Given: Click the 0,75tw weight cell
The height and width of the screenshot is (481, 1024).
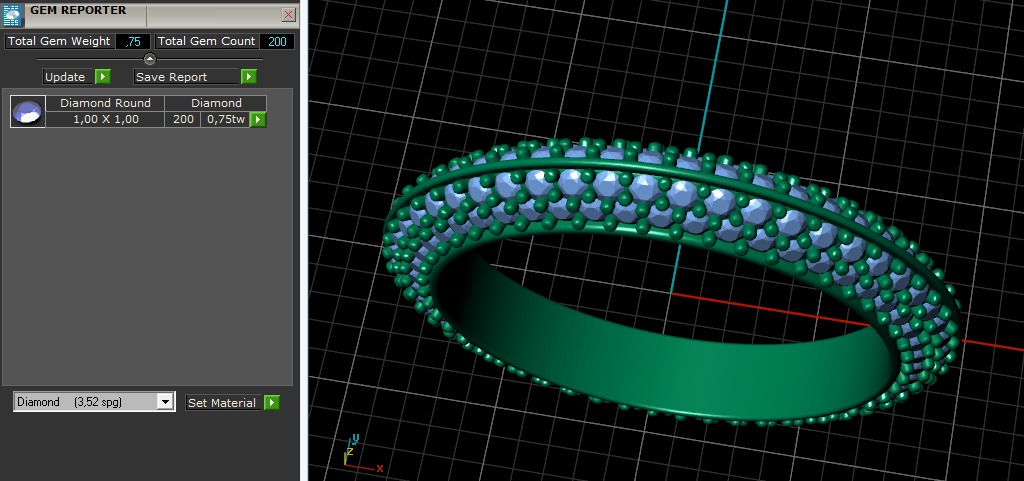Looking at the screenshot, I should pyautogui.click(x=226, y=119).
